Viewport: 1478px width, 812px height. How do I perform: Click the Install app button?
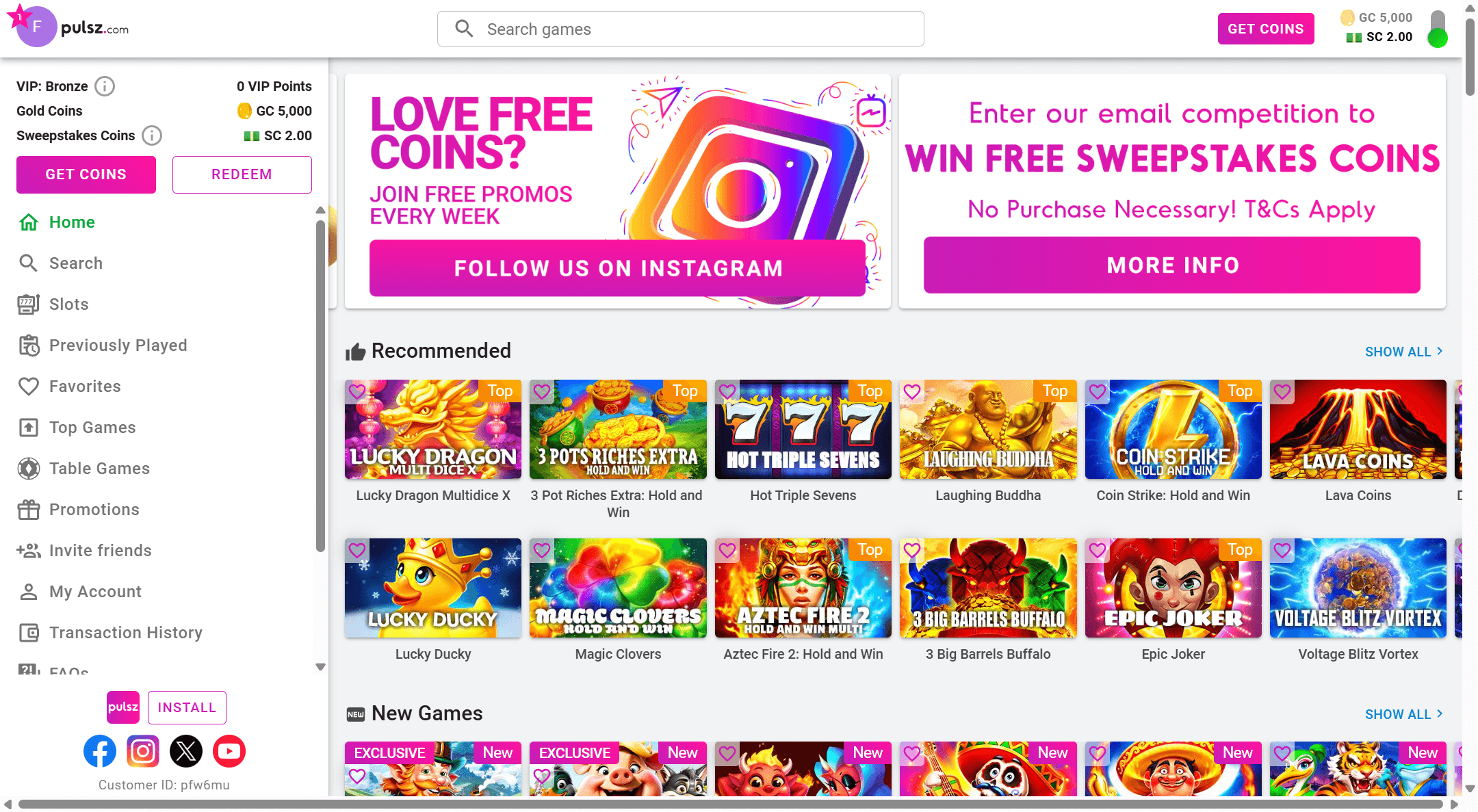[x=187, y=707]
